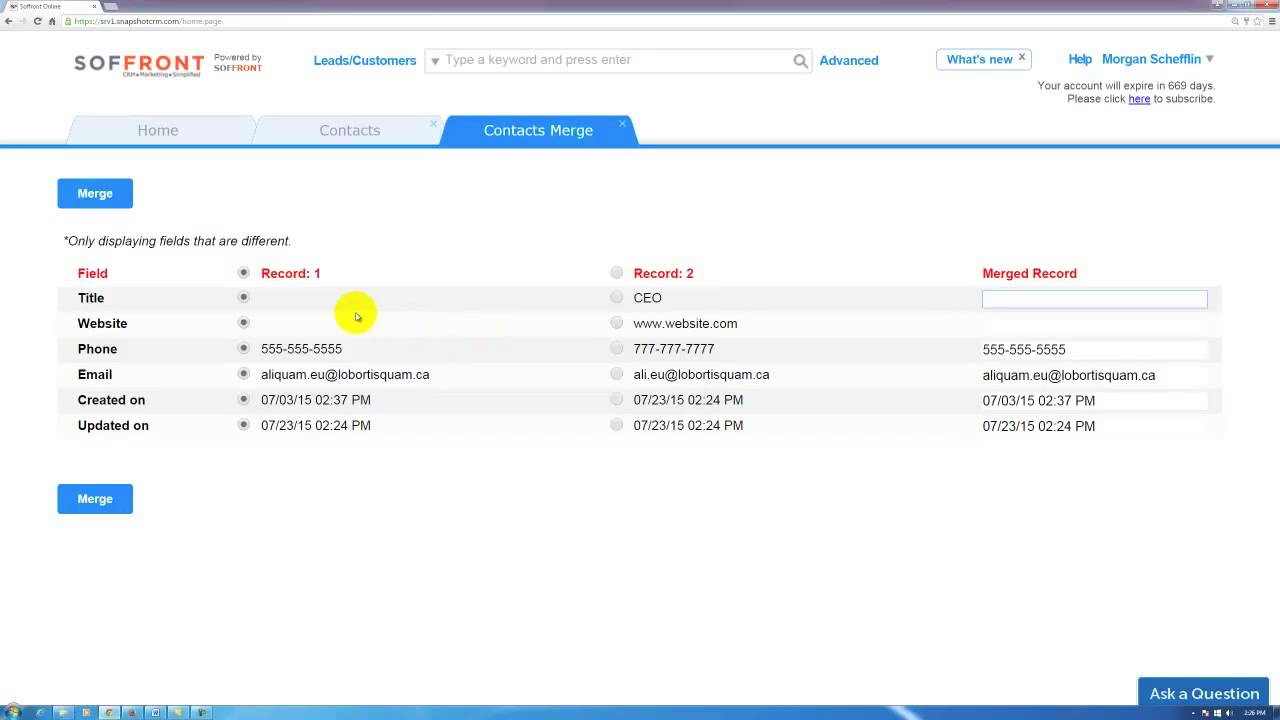Click merged Created on 07/03/15 value
1280x720 pixels.
(1039, 400)
